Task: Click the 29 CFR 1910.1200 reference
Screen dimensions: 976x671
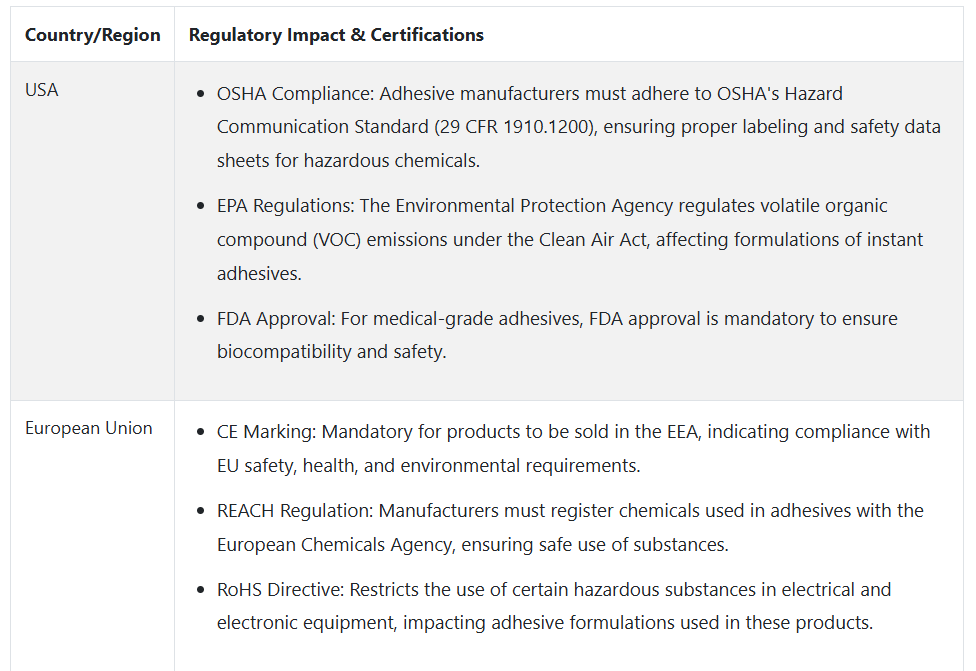Action: tap(515, 127)
